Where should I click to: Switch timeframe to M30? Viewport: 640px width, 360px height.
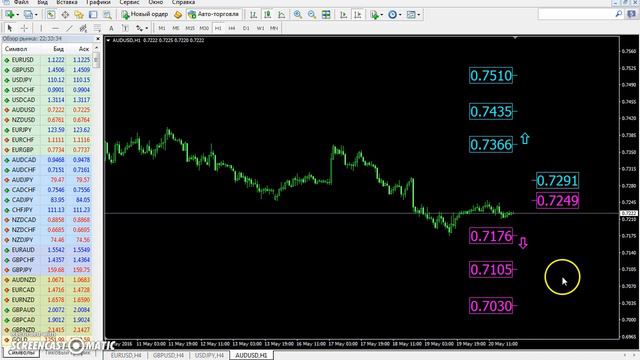204,28
